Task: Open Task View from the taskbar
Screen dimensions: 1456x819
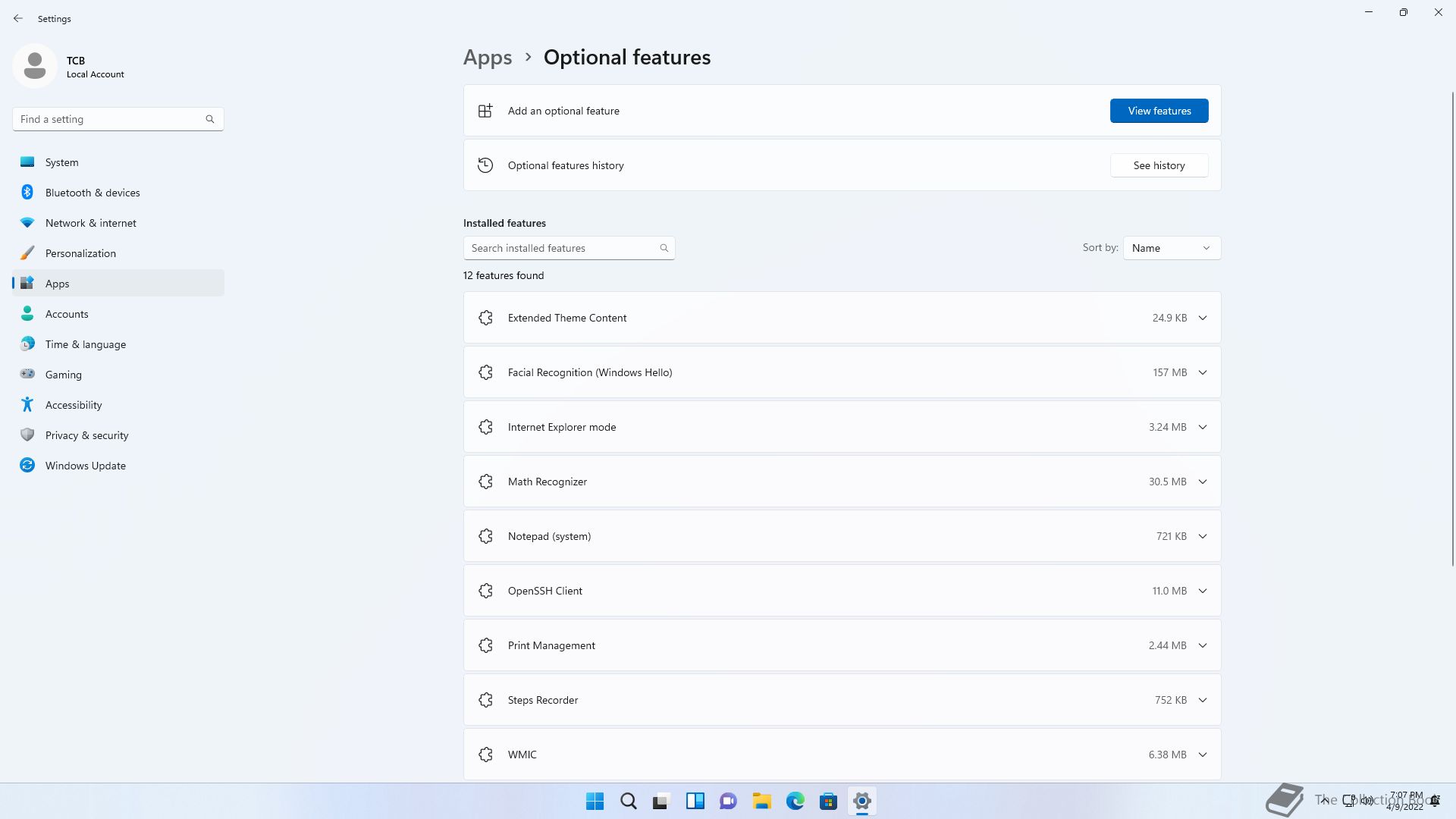Action: tap(662, 801)
